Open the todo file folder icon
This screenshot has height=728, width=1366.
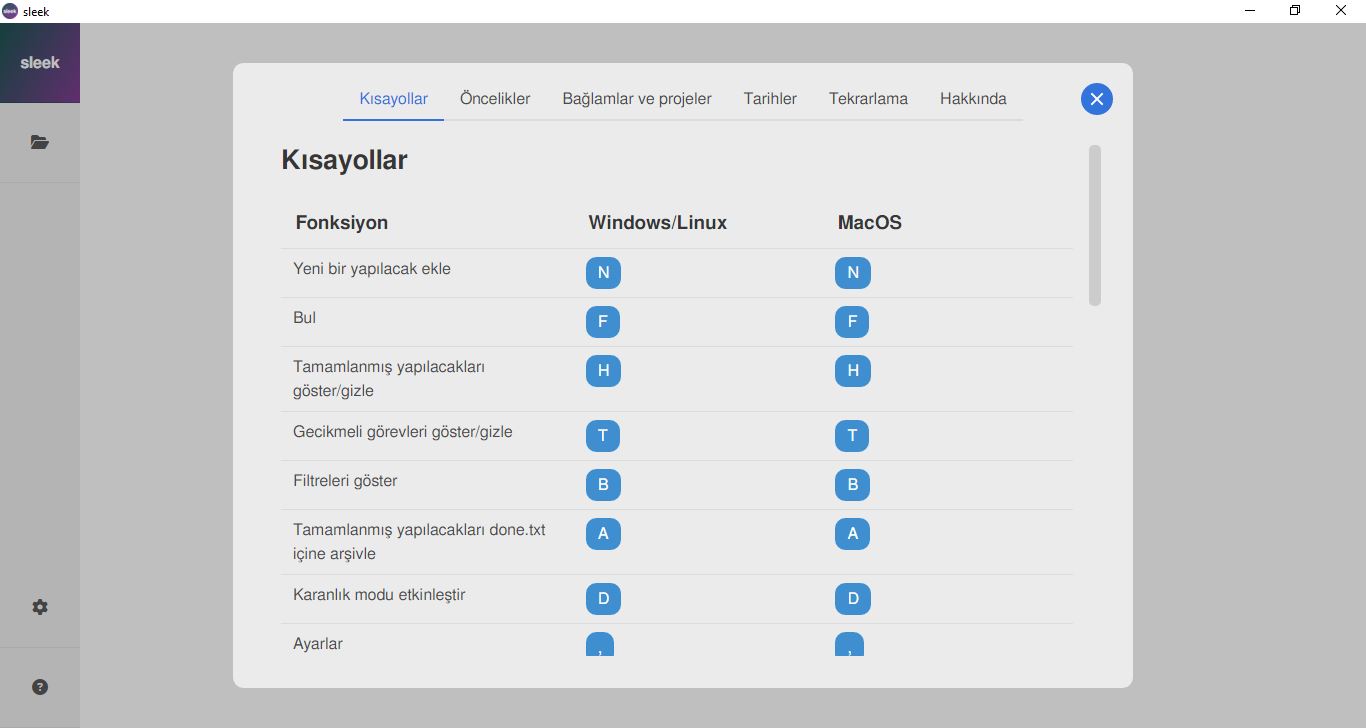click(x=40, y=142)
